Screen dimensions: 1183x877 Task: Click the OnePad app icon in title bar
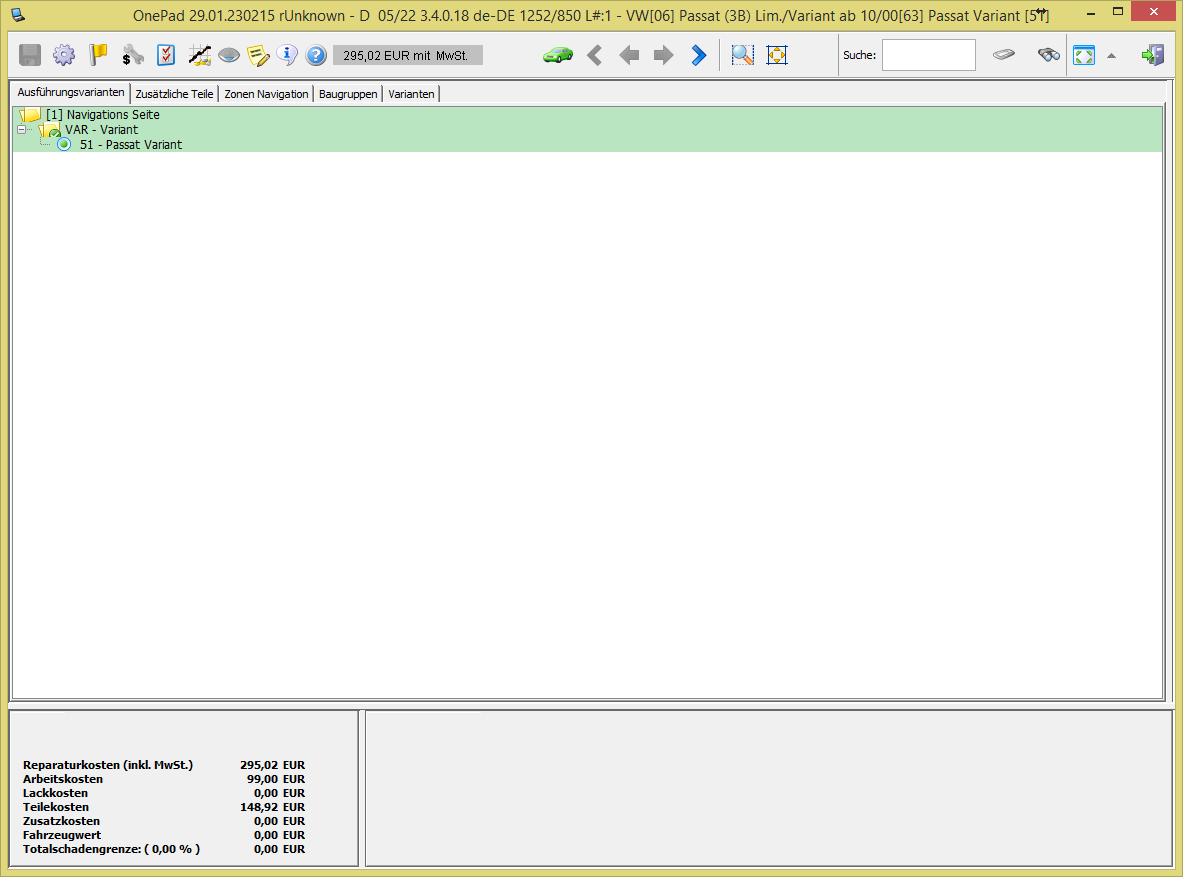coord(18,14)
